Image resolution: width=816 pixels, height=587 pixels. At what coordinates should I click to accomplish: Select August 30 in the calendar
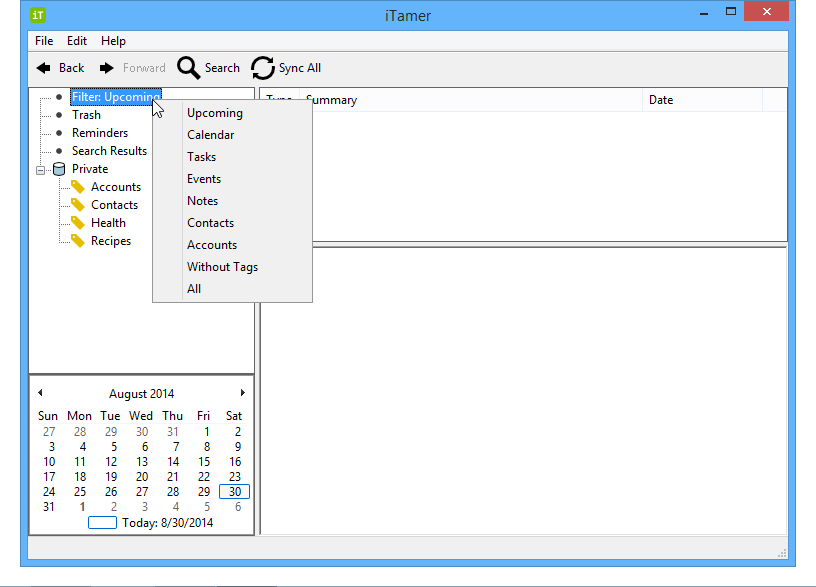235,492
